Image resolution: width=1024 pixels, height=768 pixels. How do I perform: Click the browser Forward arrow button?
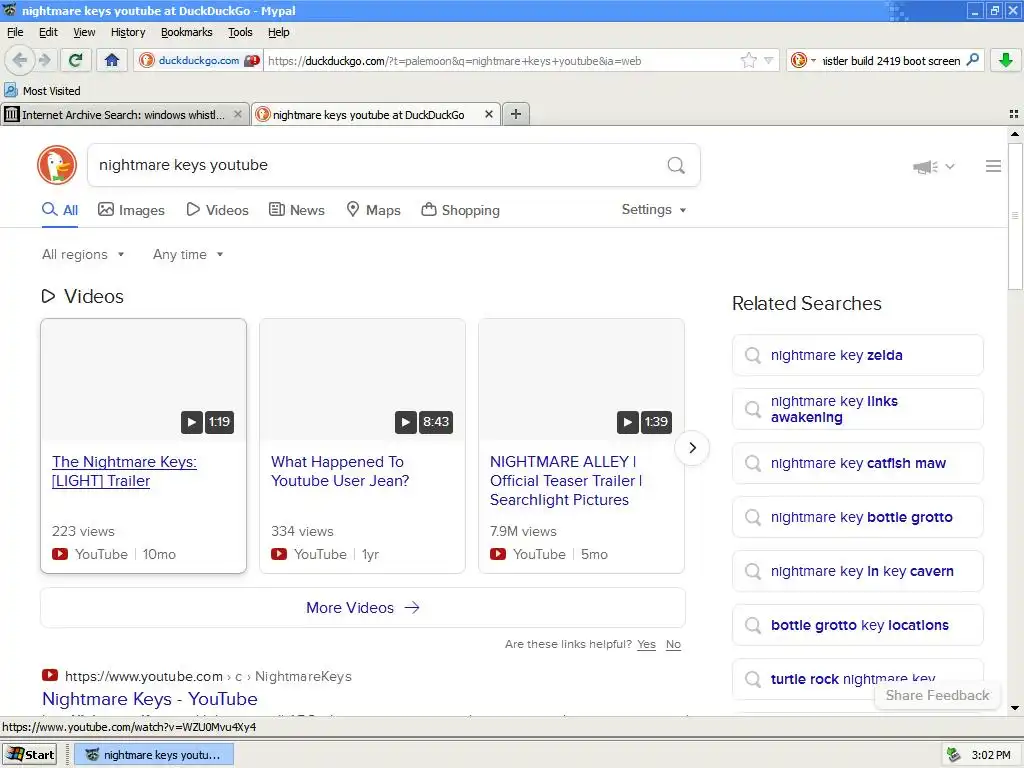click(44, 61)
